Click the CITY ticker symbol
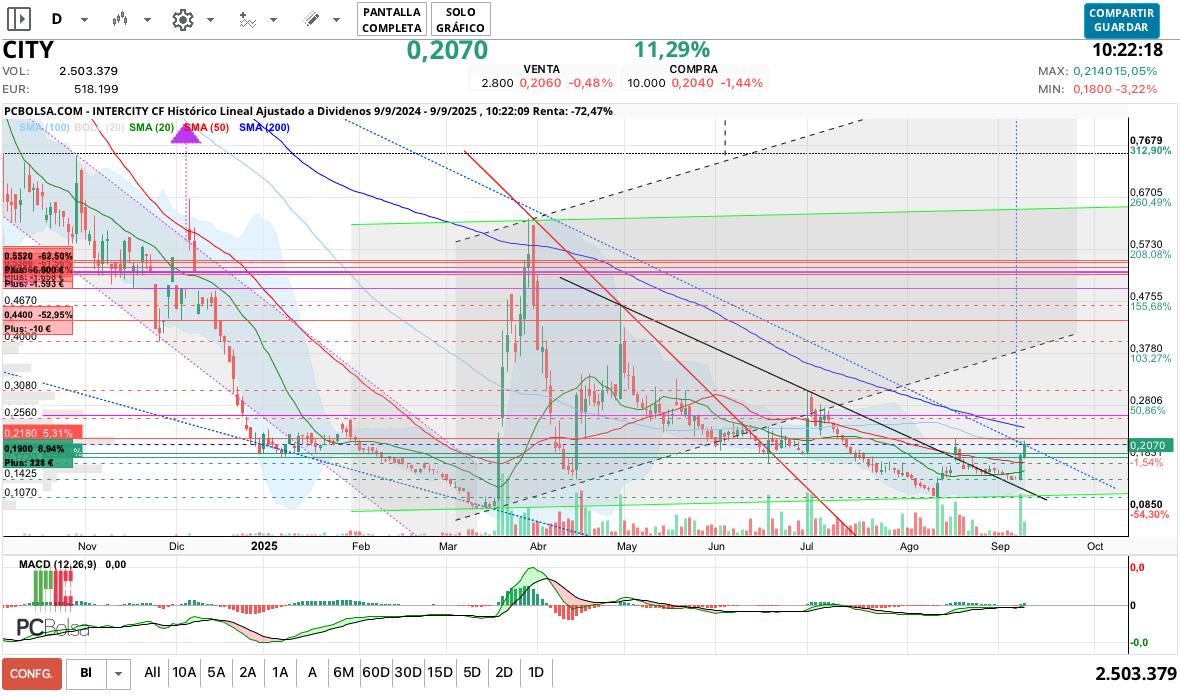This screenshot has width=1180, height=696. coord(29,50)
